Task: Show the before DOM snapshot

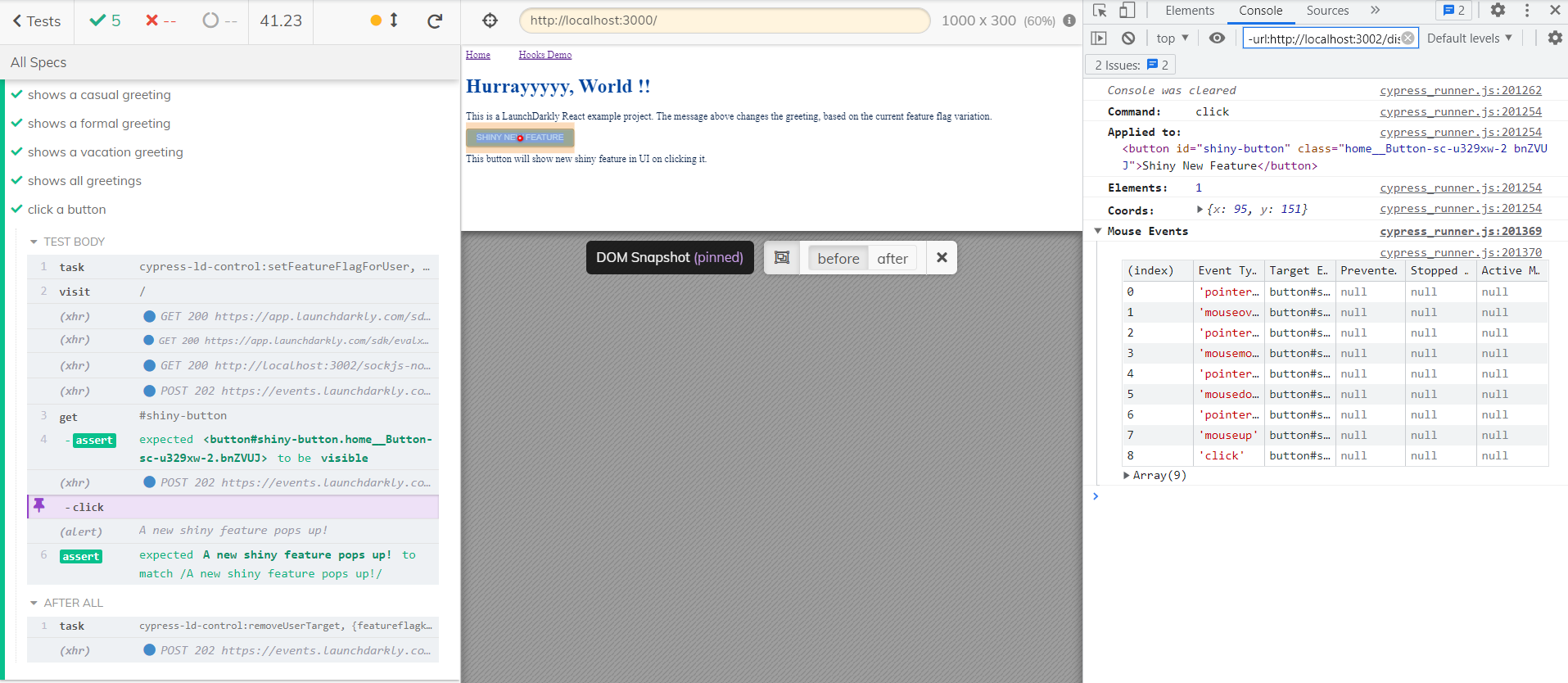Action: click(838, 259)
